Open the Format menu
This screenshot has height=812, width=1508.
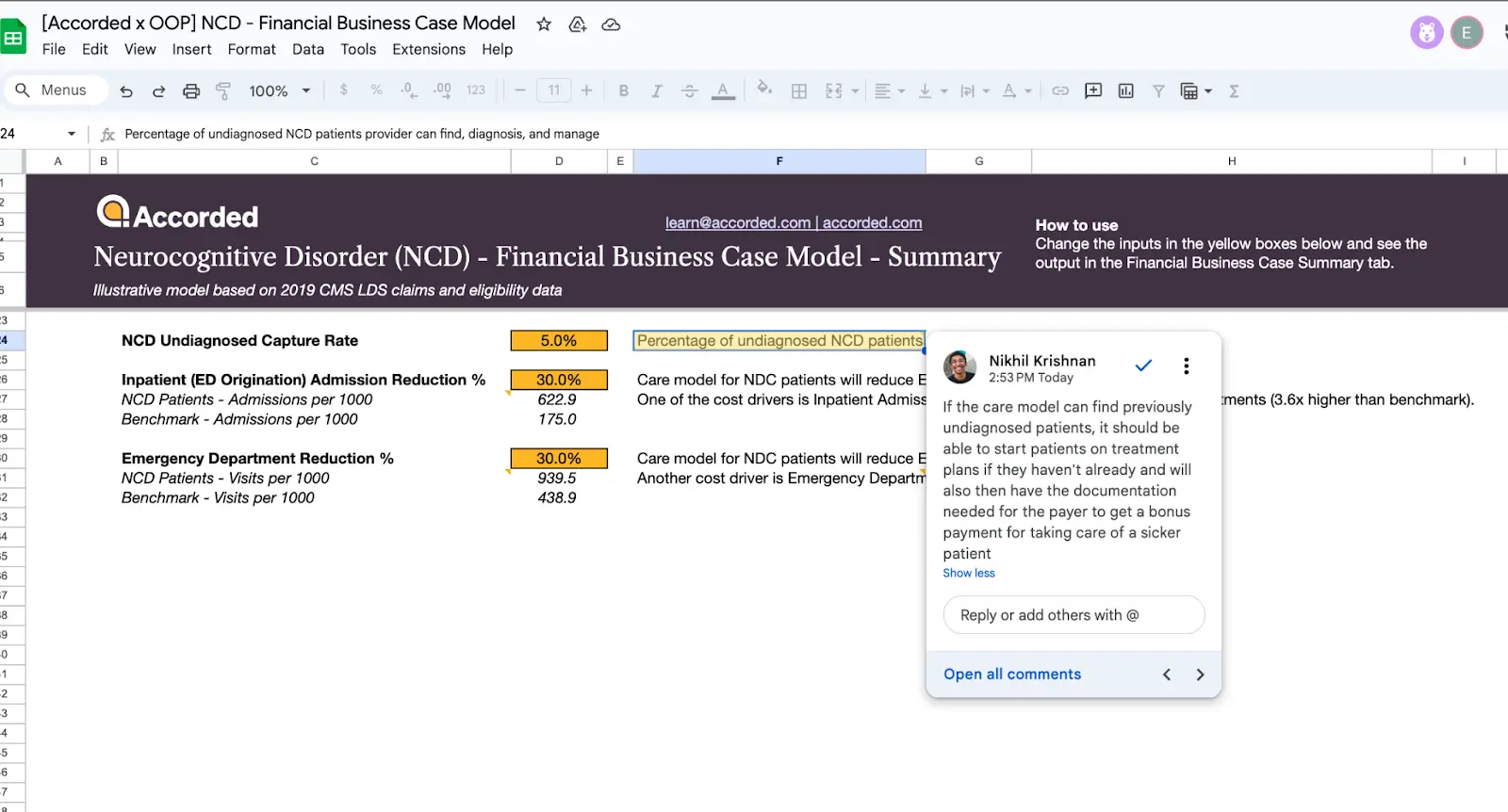[252, 49]
